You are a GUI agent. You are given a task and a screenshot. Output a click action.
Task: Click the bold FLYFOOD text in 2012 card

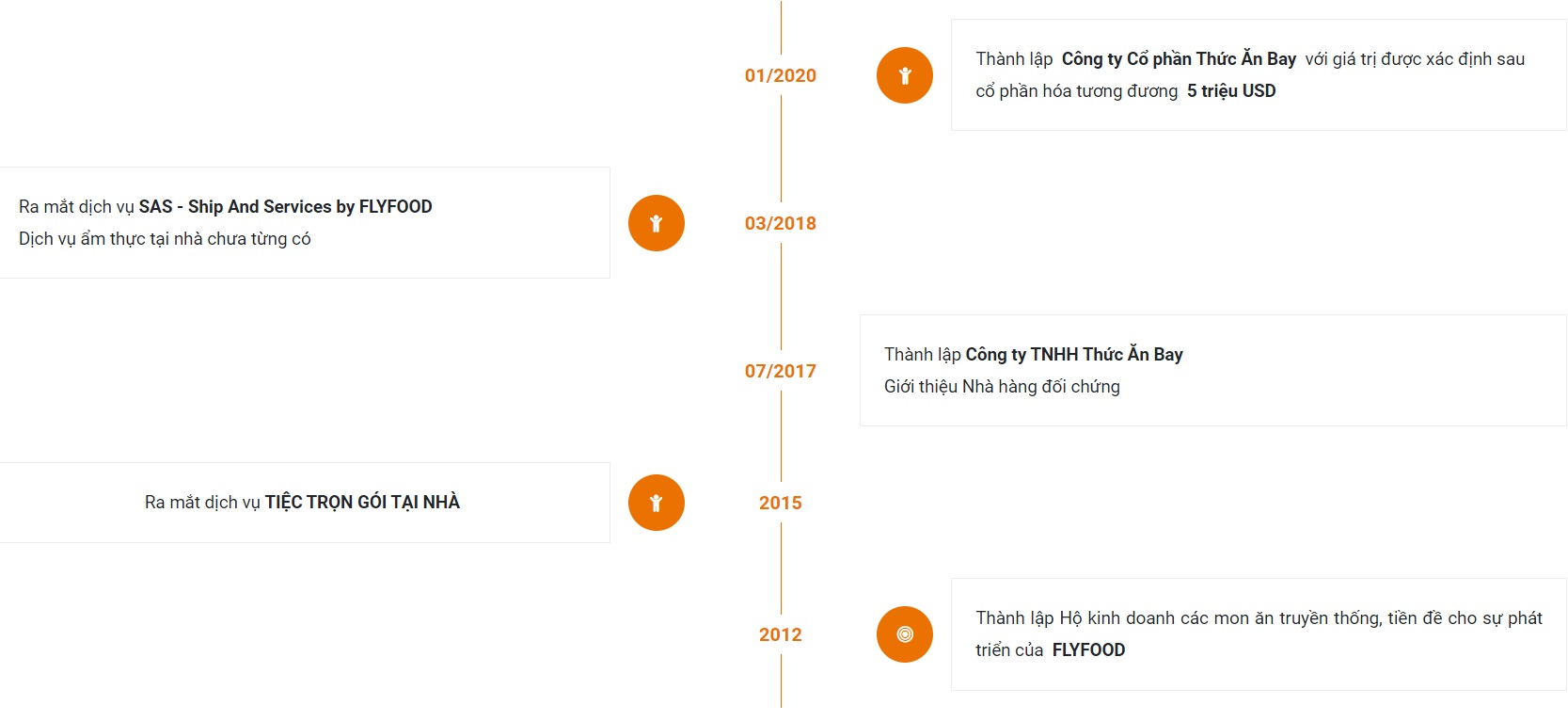tap(1088, 649)
